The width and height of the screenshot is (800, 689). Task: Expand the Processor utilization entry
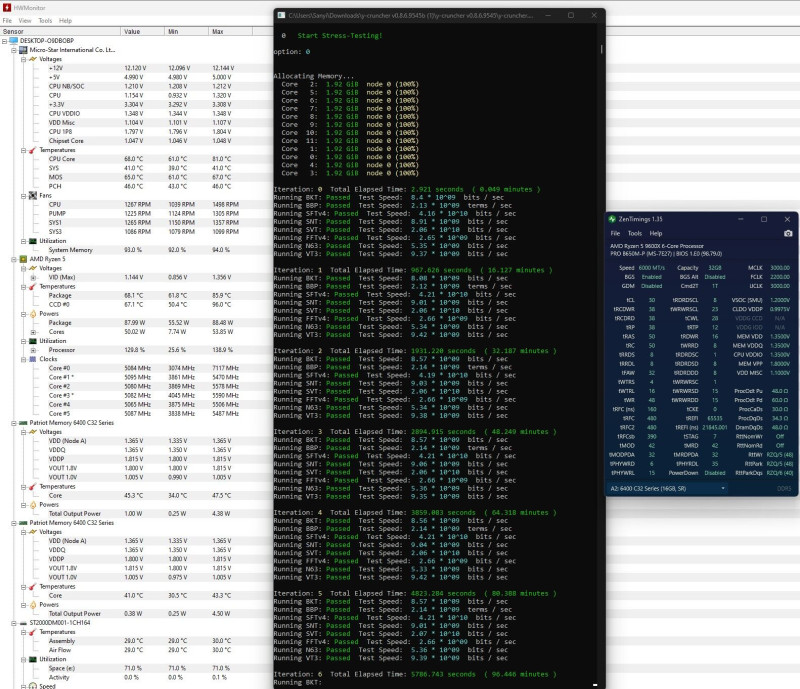(x=33, y=350)
